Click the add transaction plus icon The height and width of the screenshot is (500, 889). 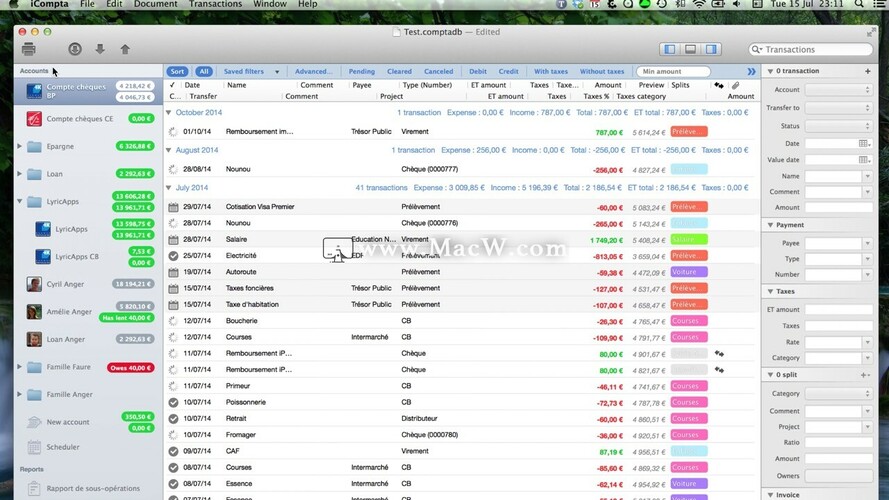click(867, 71)
